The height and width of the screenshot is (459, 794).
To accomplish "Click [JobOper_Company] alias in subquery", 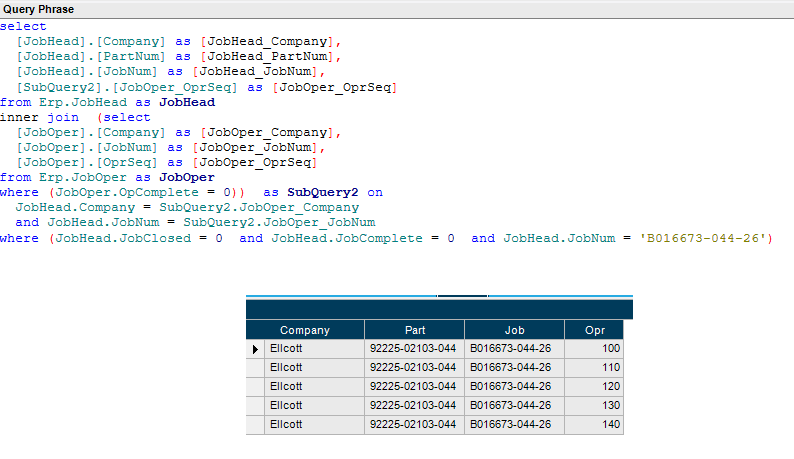I will coord(267,133).
